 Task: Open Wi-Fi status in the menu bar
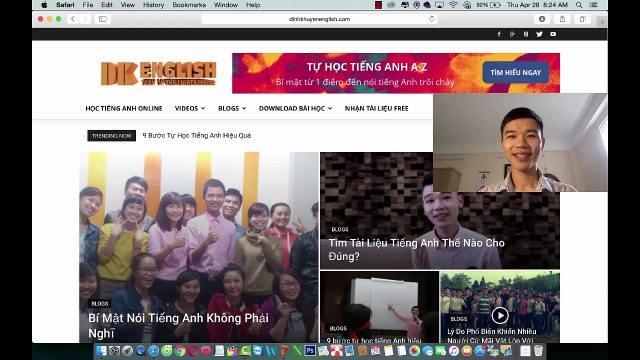453,5
